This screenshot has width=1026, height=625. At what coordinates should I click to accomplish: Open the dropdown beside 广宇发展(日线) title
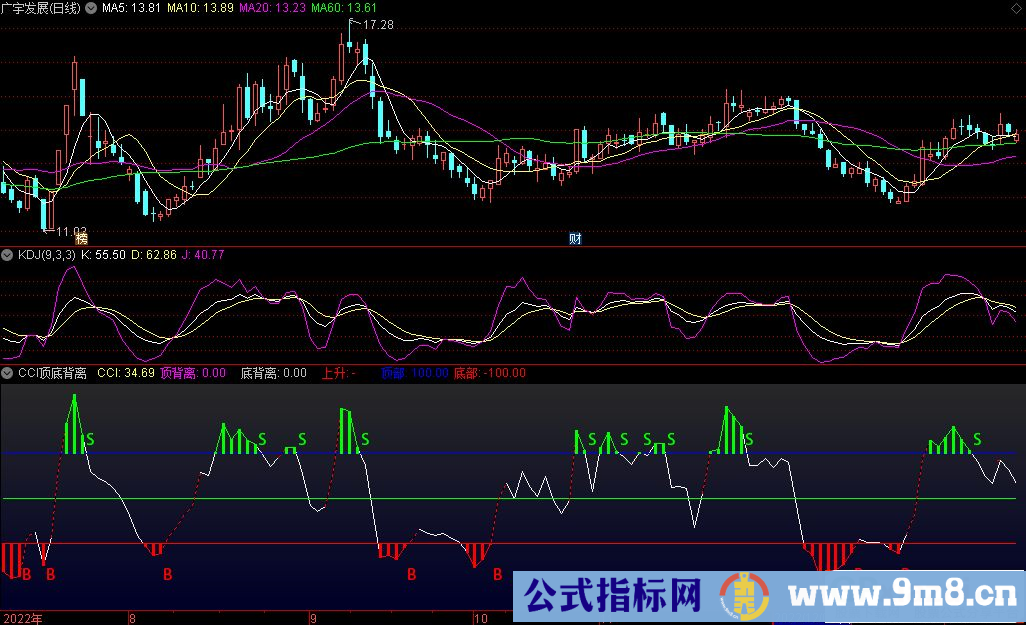pyautogui.click(x=91, y=9)
